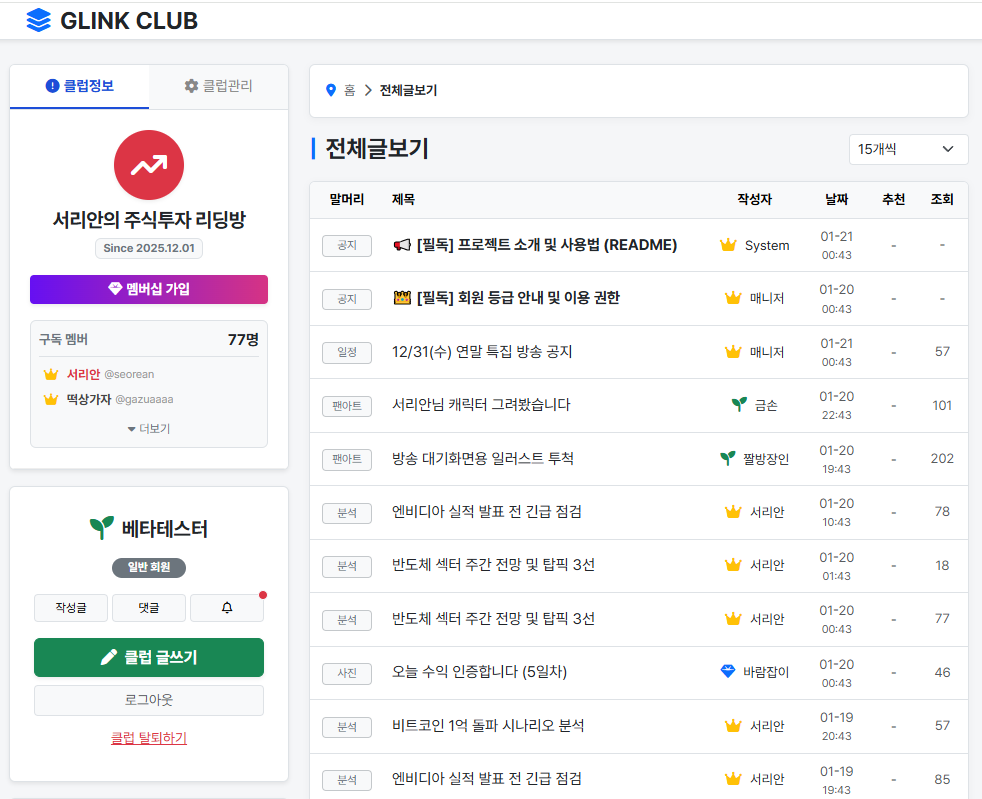
Task: Click author name 금손
Action: (766, 405)
